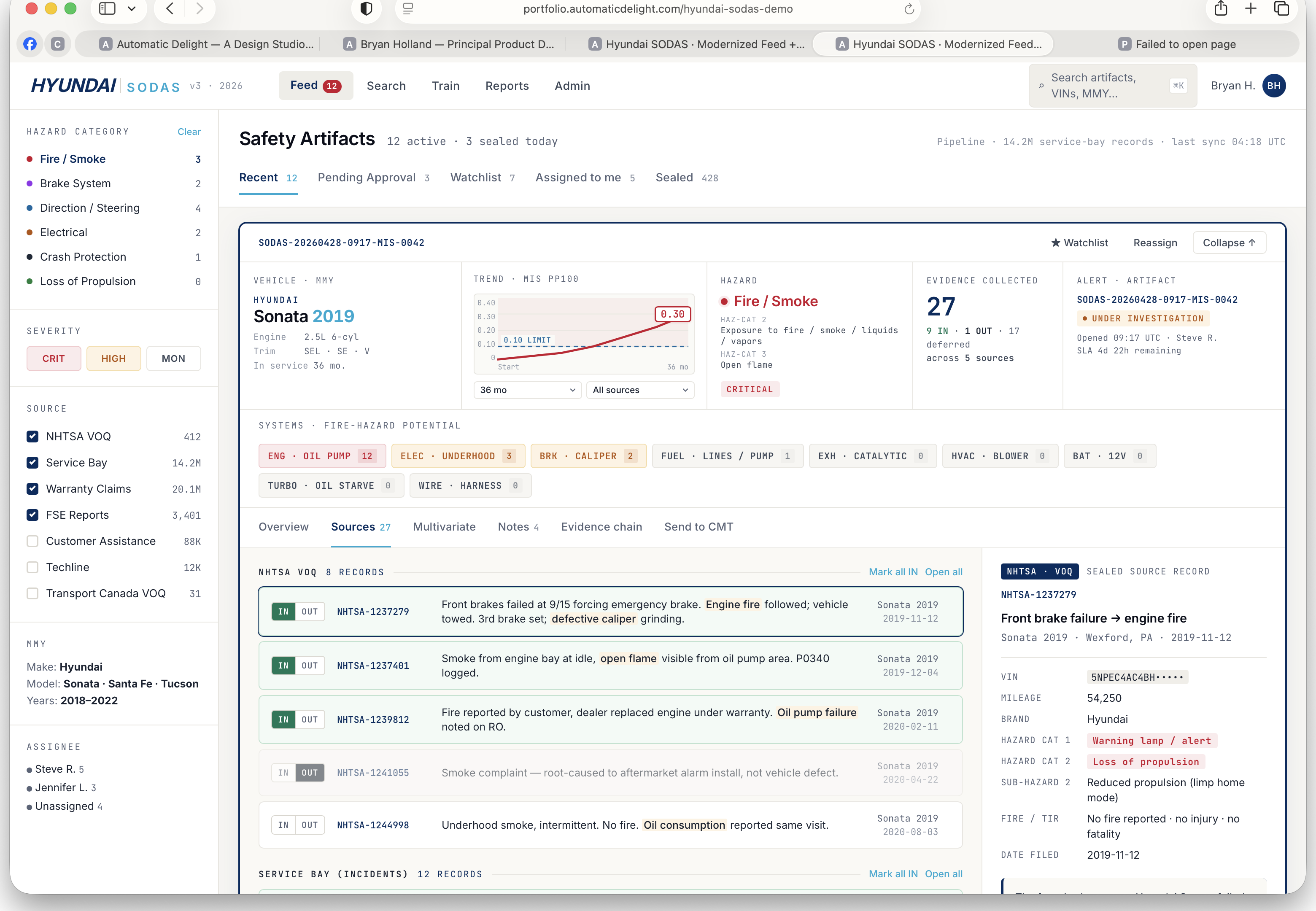Select the ELEC · UNDERHOOD system chip
The width and height of the screenshot is (1316, 911).
[458, 456]
